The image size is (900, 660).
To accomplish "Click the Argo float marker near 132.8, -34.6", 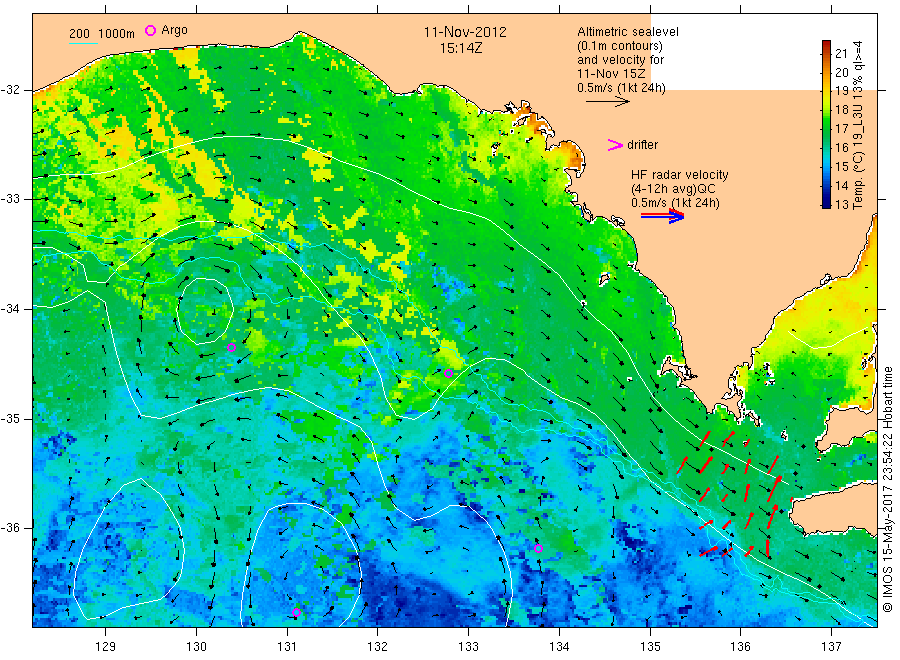I will [x=449, y=374].
